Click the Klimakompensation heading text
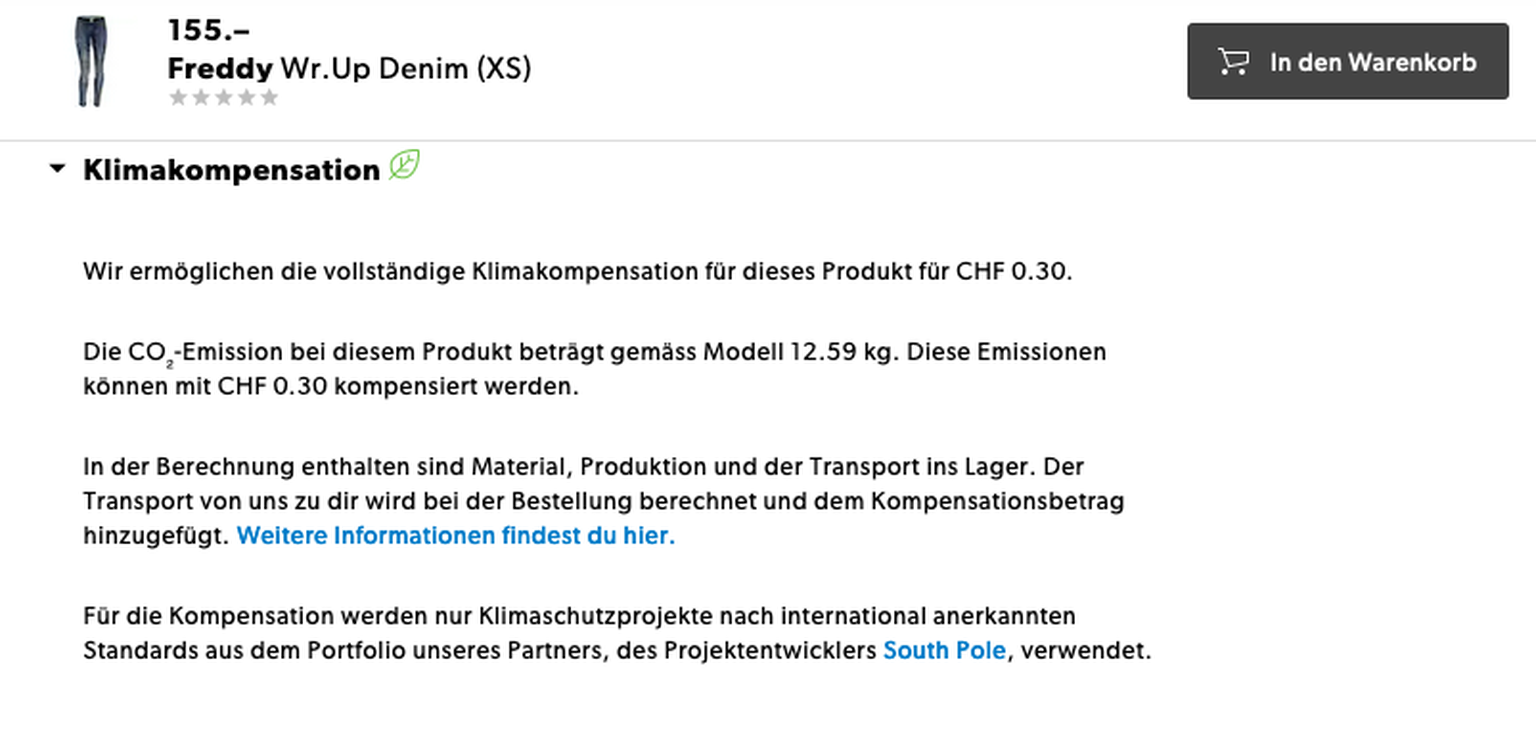The image size is (1536, 739). pos(231,170)
